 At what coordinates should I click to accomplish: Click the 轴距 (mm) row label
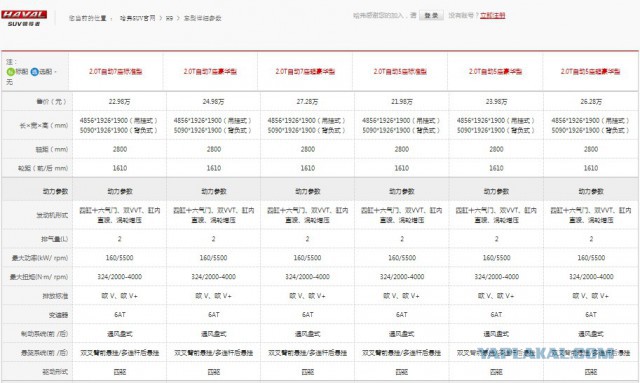click(x=52, y=149)
